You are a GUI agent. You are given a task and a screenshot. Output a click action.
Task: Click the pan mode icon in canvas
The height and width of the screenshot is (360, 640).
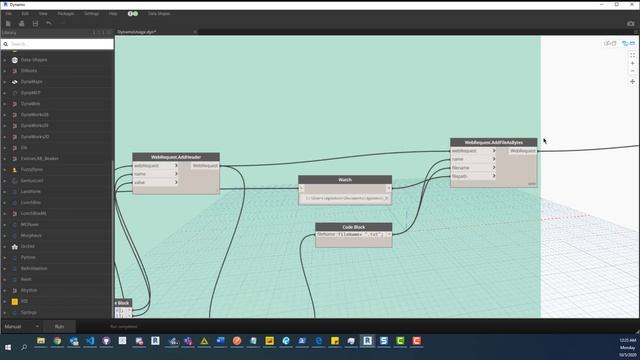[632, 82]
